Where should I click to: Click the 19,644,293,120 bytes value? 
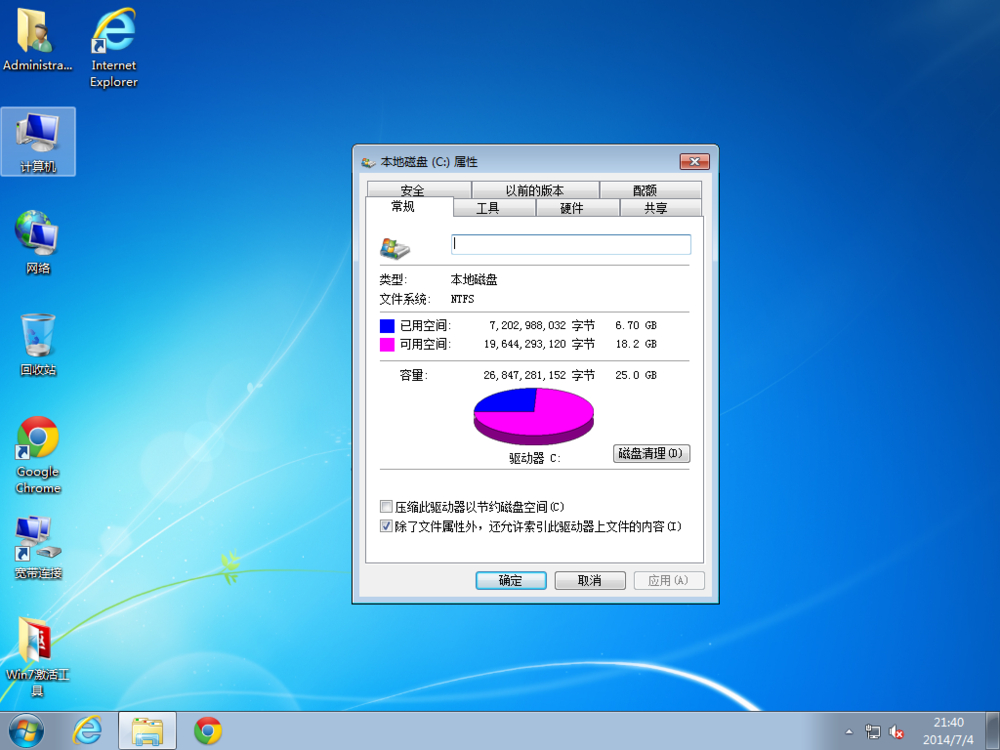tap(525, 344)
